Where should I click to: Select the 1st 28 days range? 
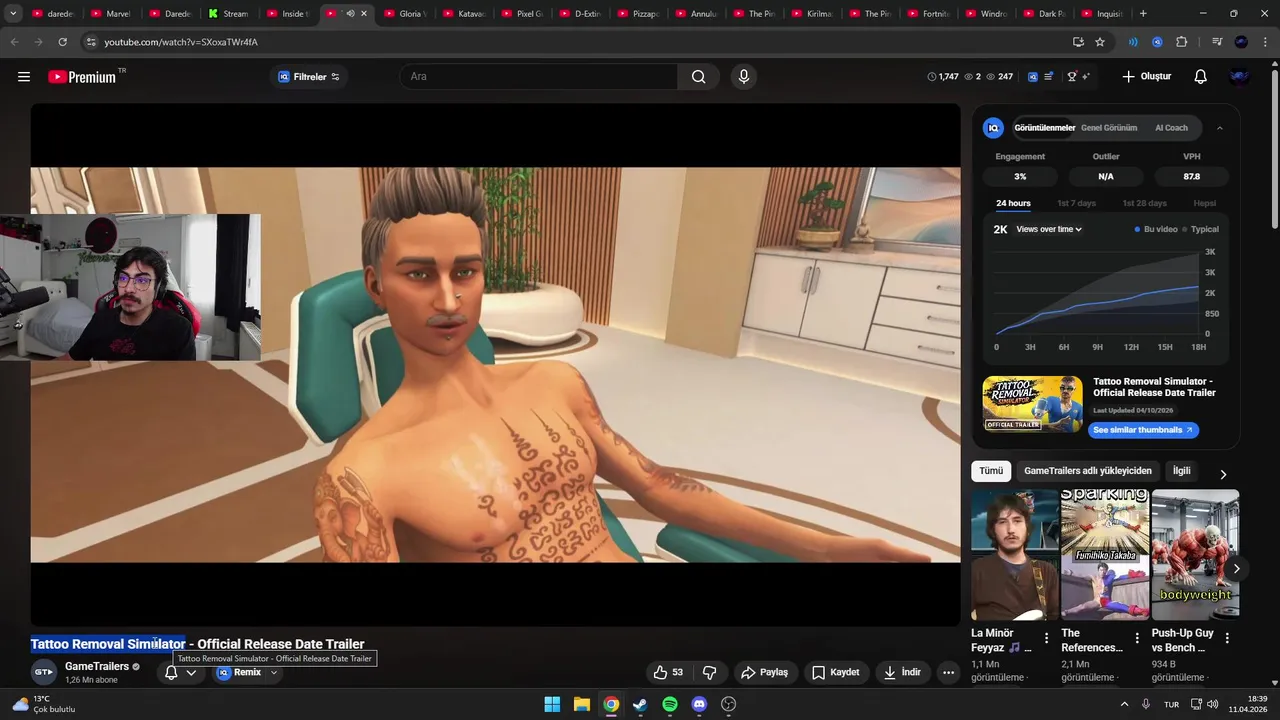click(1144, 204)
